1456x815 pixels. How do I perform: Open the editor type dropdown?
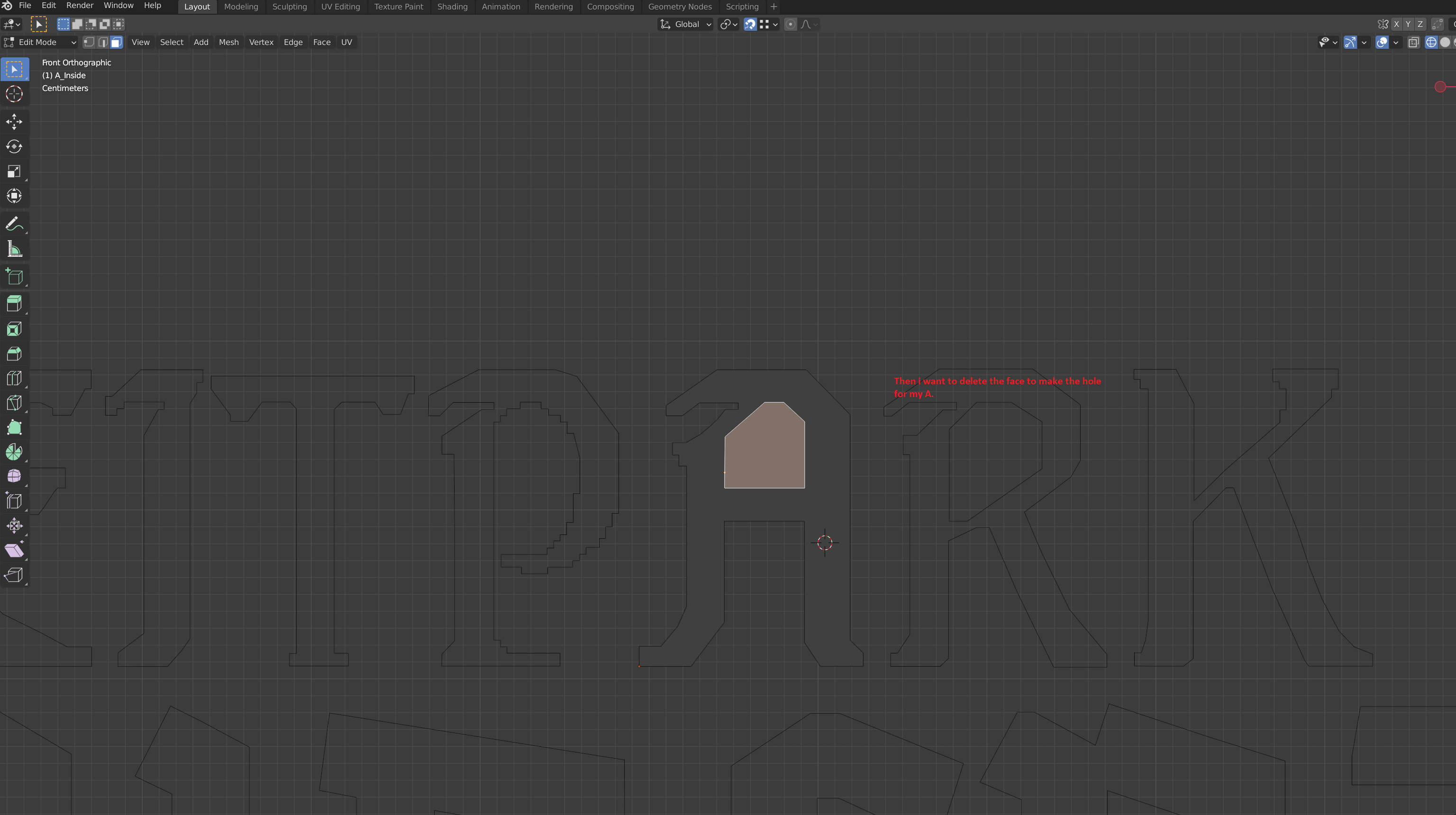(x=11, y=24)
